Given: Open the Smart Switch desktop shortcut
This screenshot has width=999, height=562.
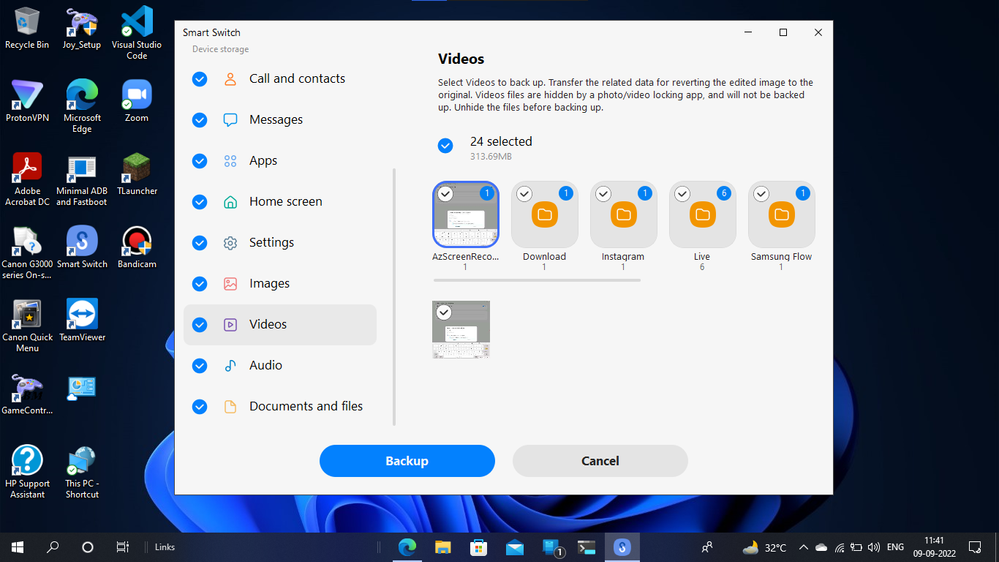Looking at the screenshot, I should point(82,247).
